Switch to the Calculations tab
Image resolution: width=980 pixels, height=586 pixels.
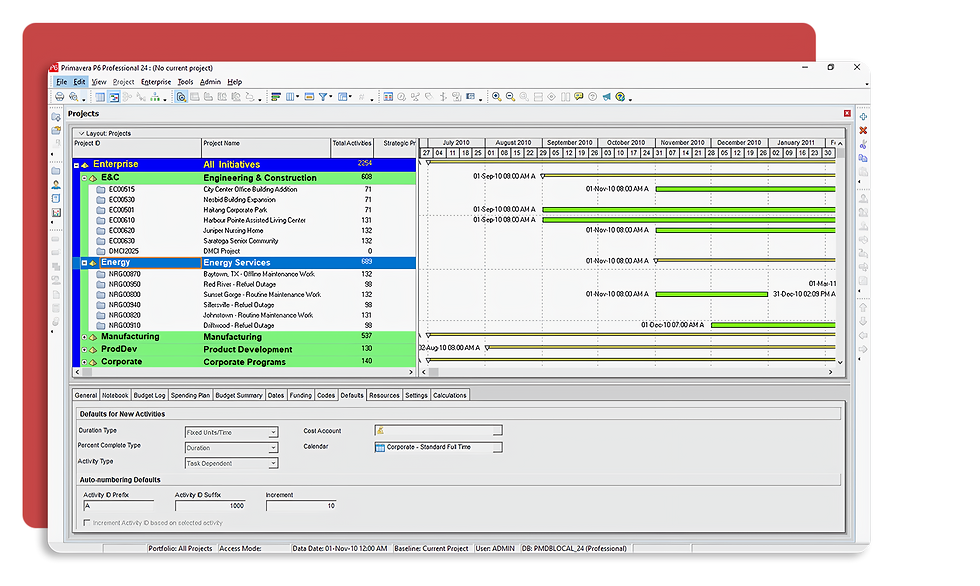click(449, 395)
